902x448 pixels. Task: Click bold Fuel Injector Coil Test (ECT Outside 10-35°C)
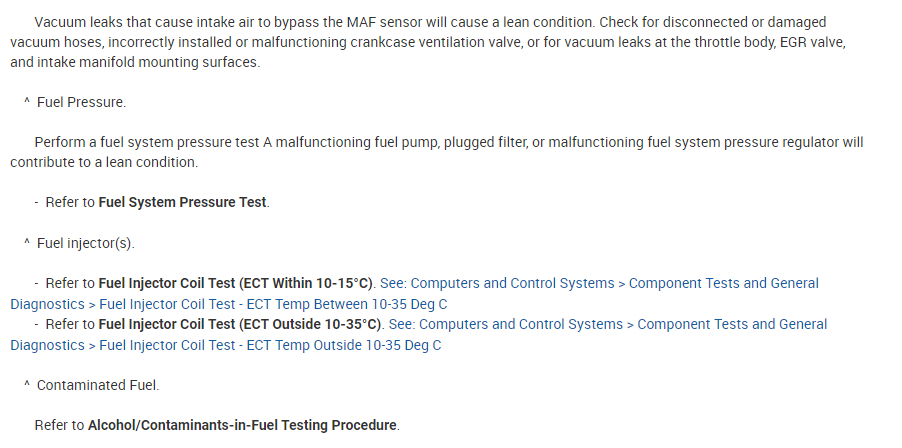pyautogui.click(x=239, y=324)
